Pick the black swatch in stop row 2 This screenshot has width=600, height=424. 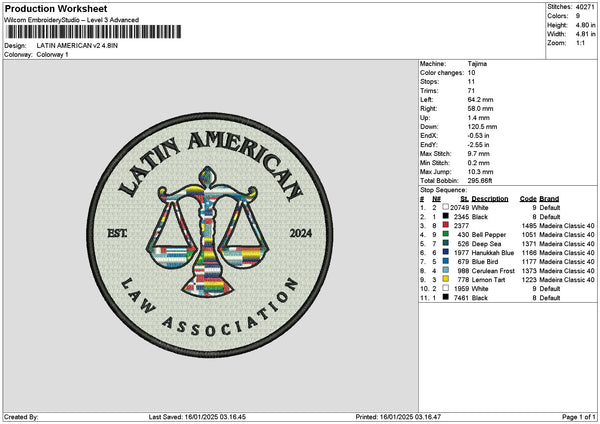445,216
